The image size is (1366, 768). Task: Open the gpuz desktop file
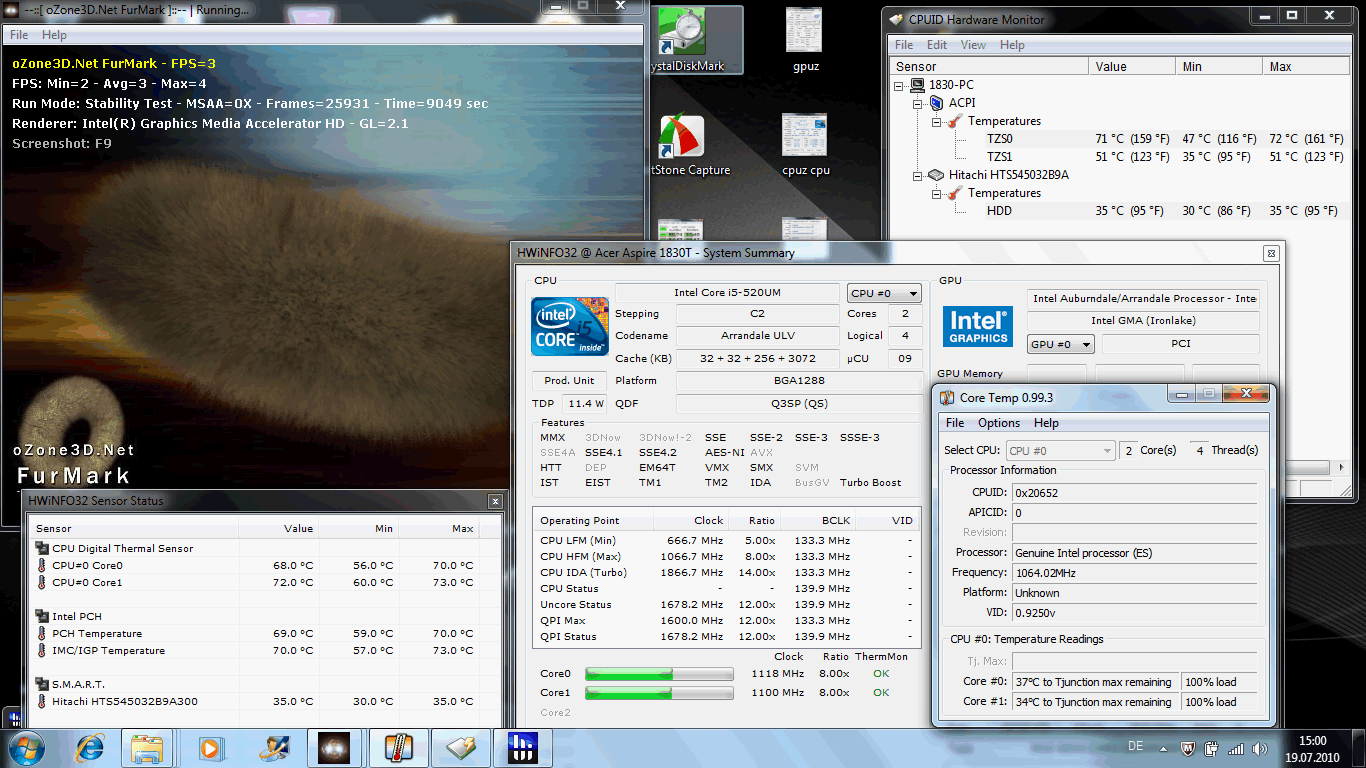(x=803, y=41)
